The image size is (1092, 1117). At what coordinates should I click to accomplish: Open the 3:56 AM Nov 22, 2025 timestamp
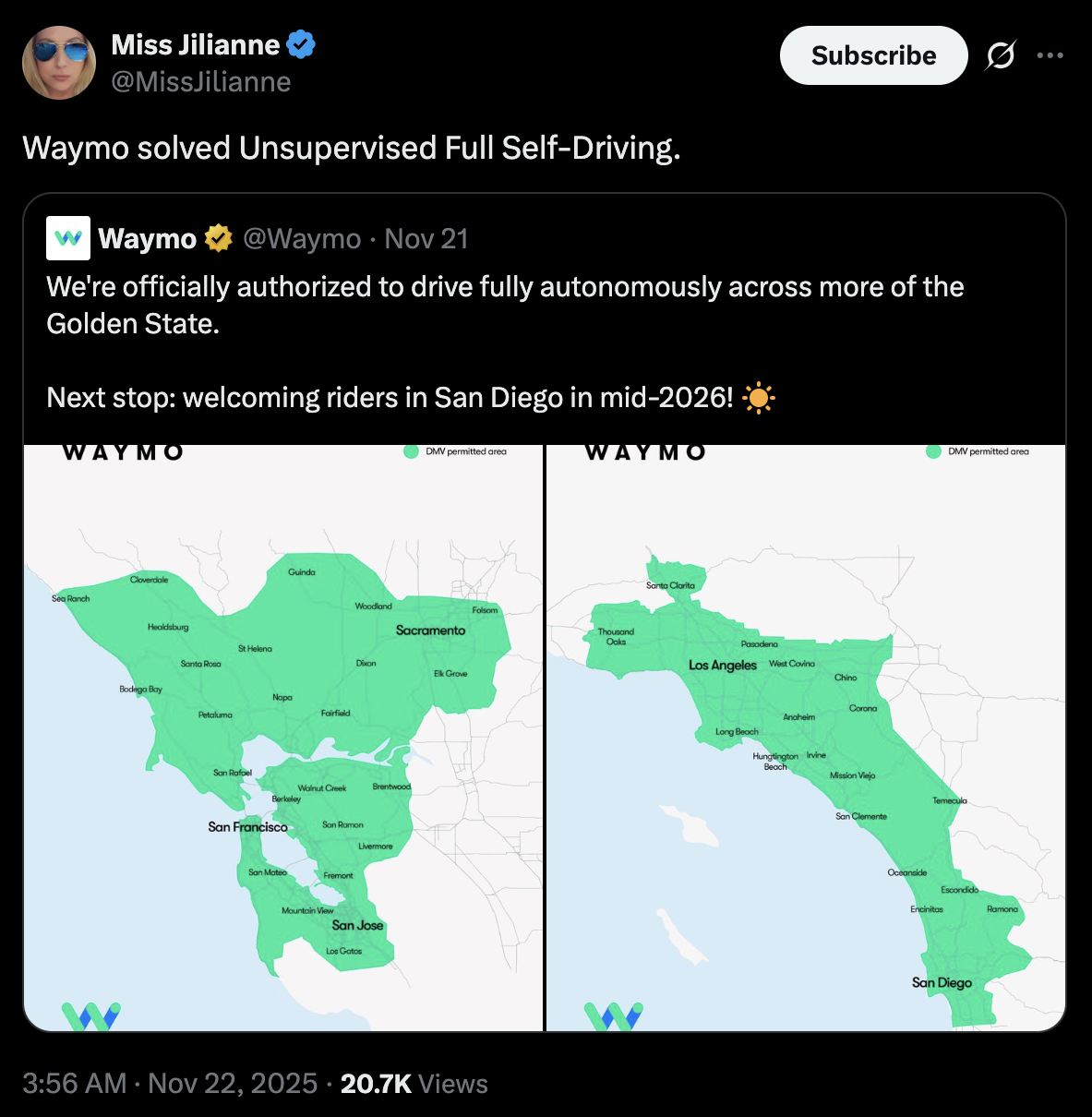point(169,1083)
